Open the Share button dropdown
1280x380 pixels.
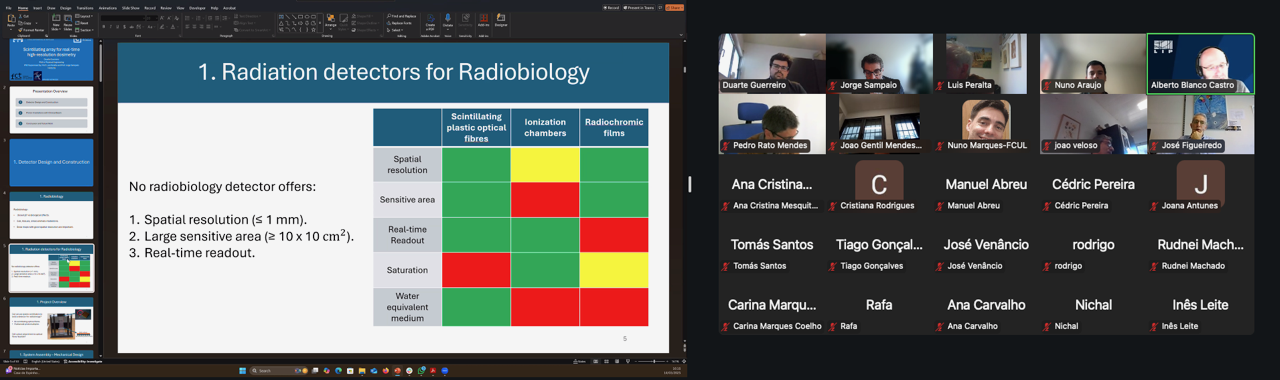(x=674, y=8)
